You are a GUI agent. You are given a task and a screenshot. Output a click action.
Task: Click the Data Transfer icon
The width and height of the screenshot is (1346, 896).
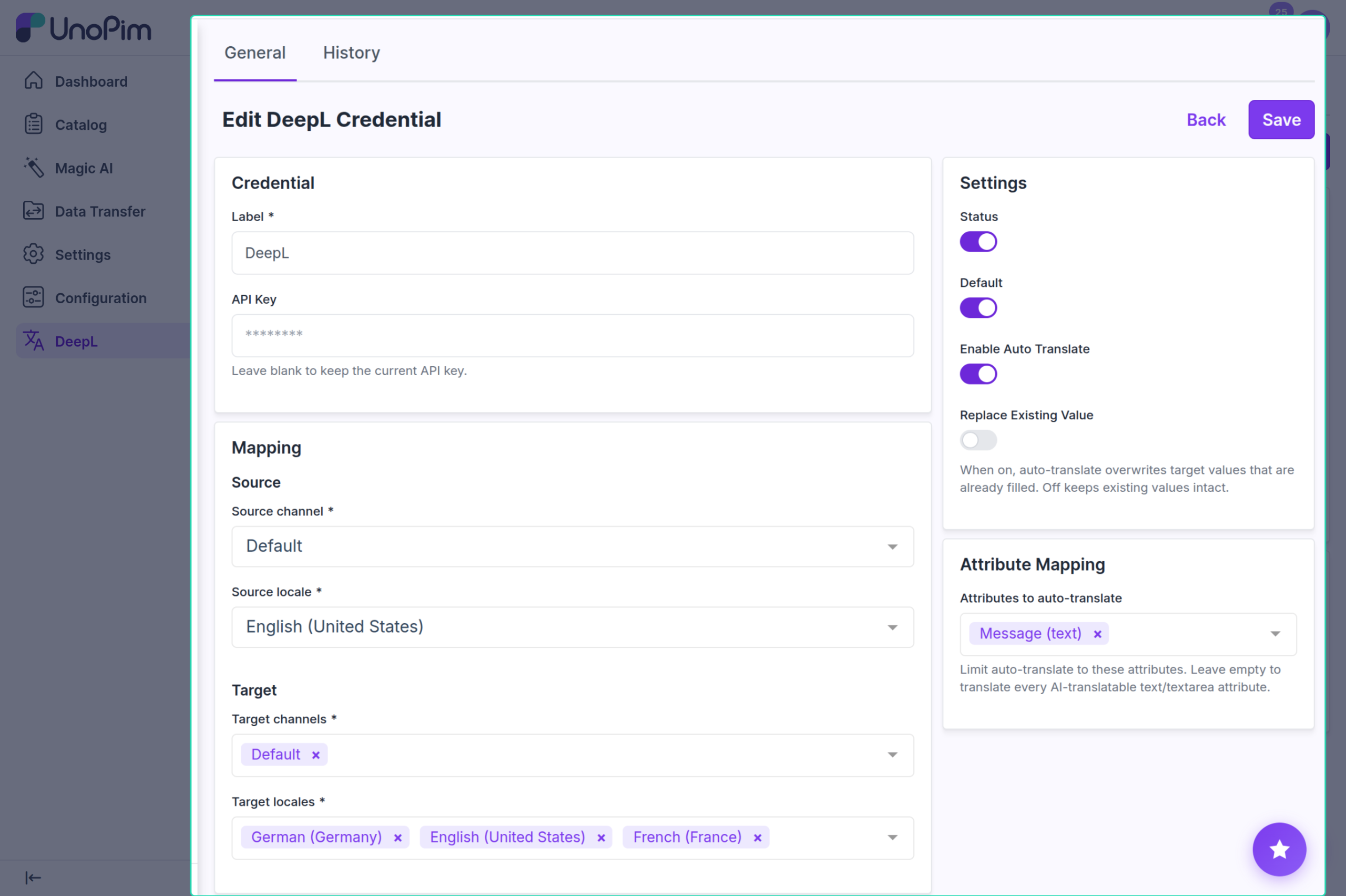pyautogui.click(x=33, y=211)
